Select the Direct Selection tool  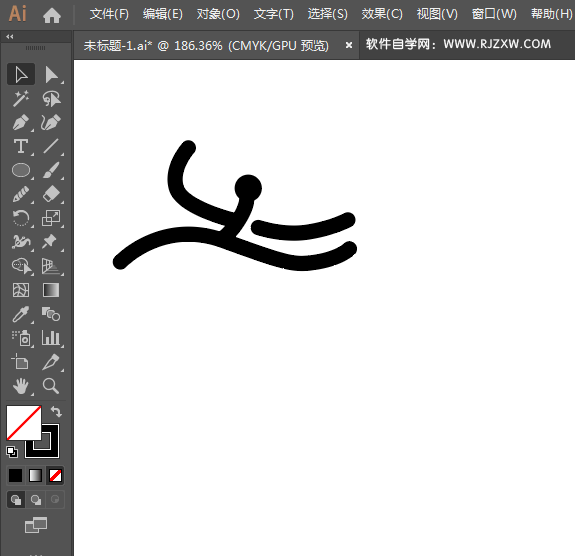pyautogui.click(x=51, y=75)
